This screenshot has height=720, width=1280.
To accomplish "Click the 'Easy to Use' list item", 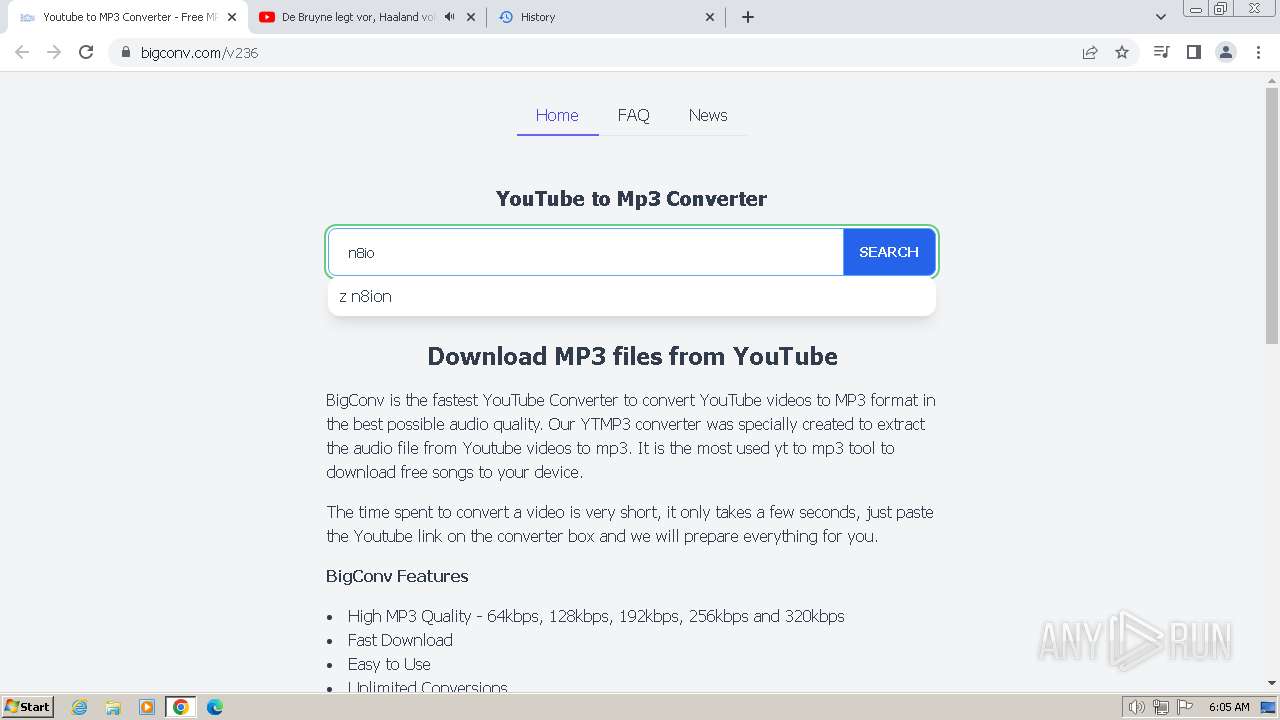I will [389, 664].
